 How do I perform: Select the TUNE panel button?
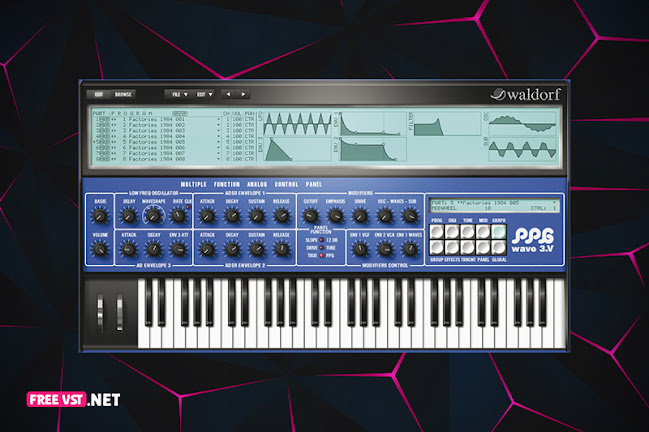468,232
